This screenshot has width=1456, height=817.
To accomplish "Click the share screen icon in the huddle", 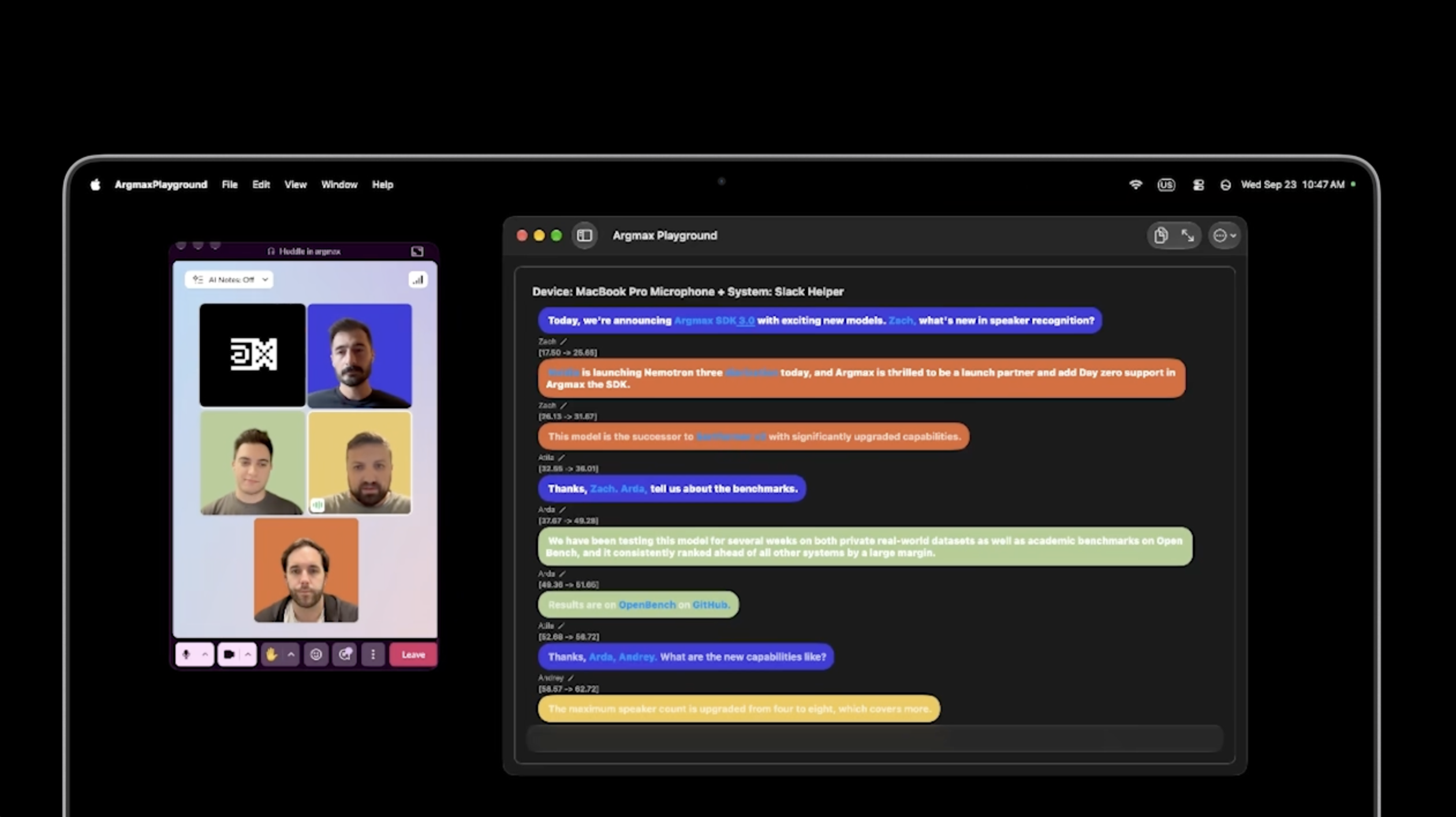I will 345,654.
